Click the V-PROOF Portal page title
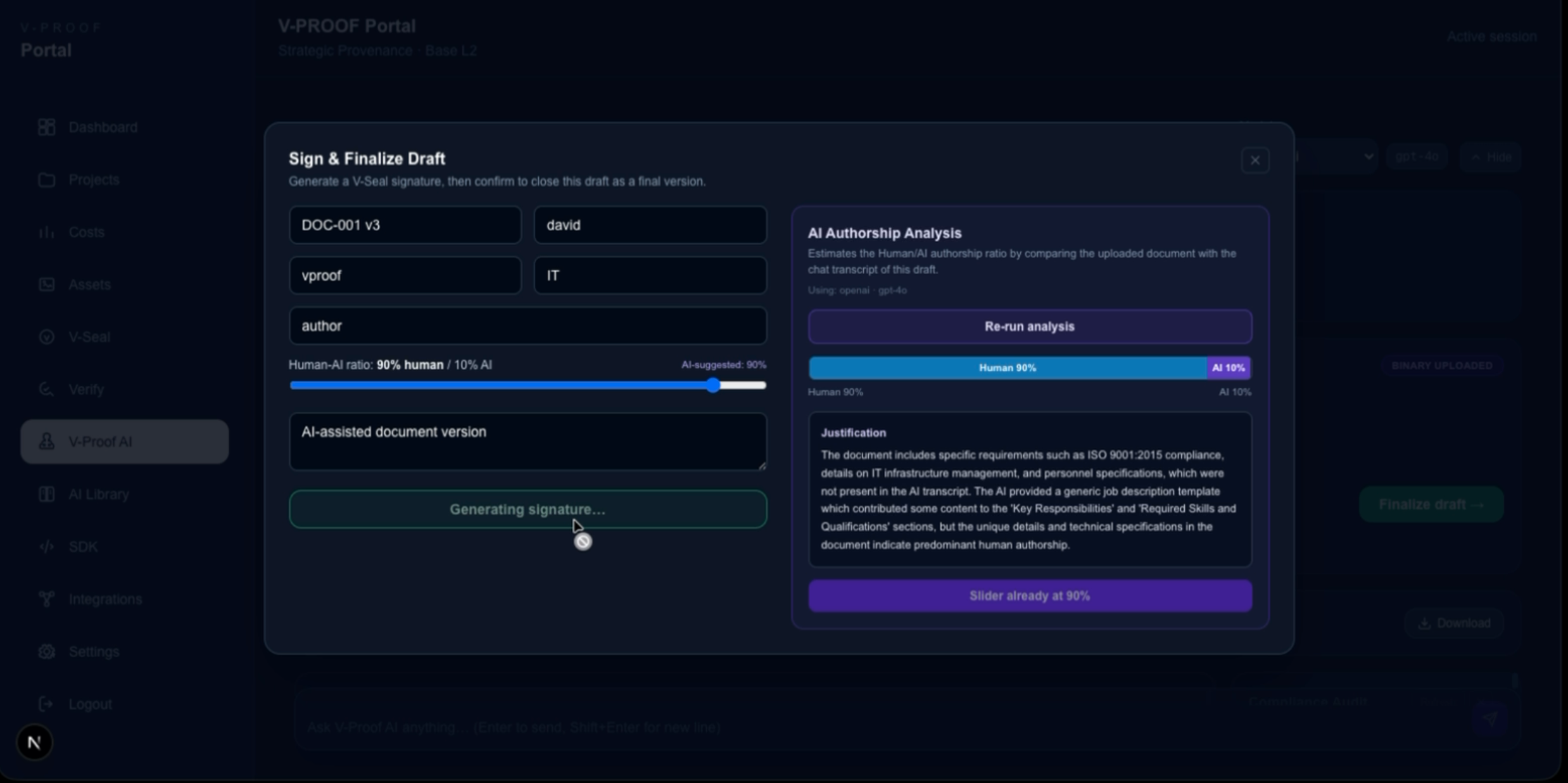The height and width of the screenshot is (783, 1568). (347, 26)
